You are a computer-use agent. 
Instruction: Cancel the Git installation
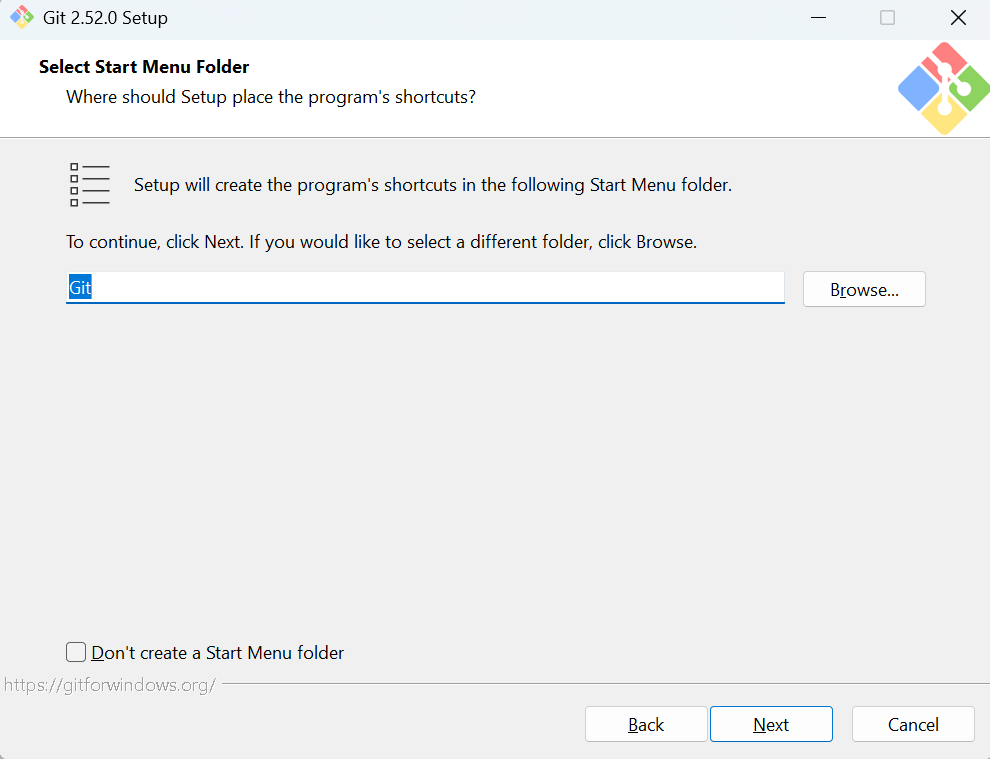pyautogui.click(x=913, y=724)
